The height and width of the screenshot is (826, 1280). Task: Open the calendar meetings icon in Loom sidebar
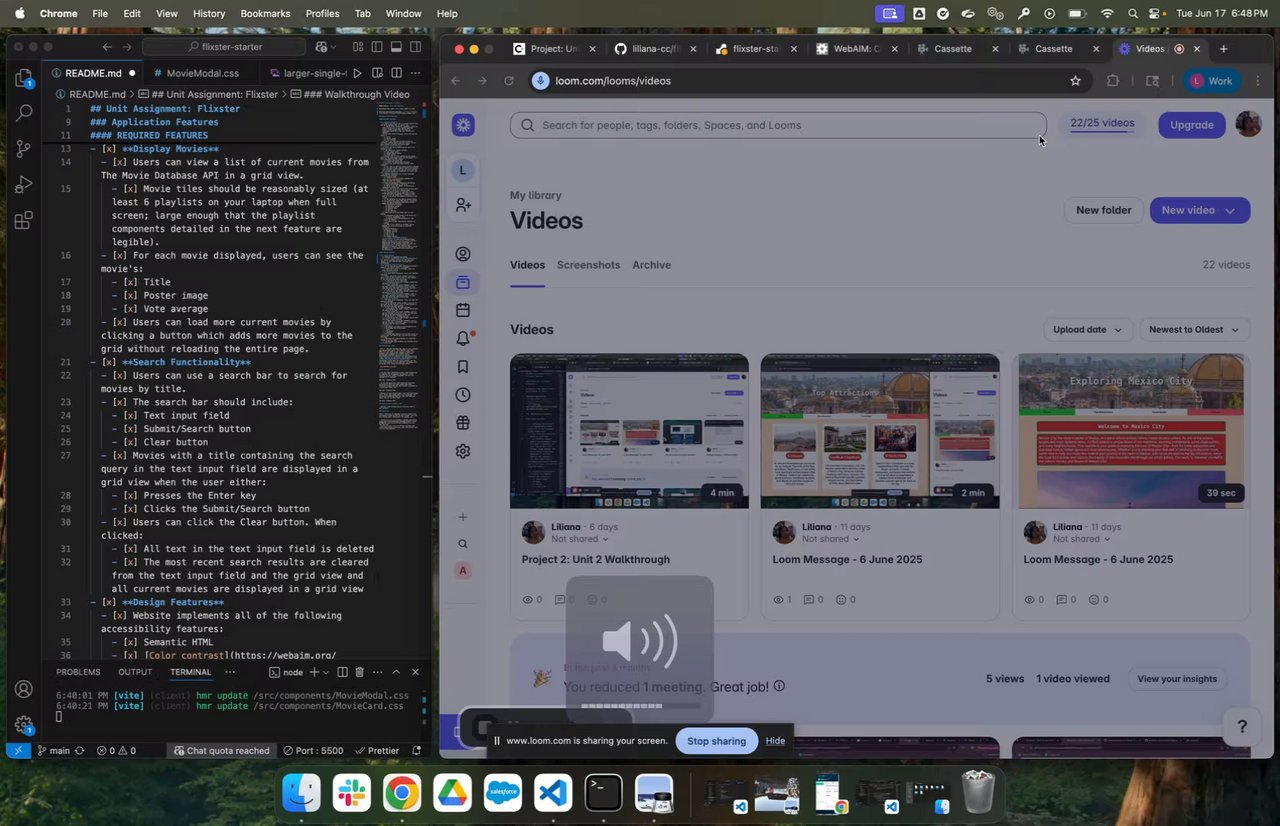463,310
